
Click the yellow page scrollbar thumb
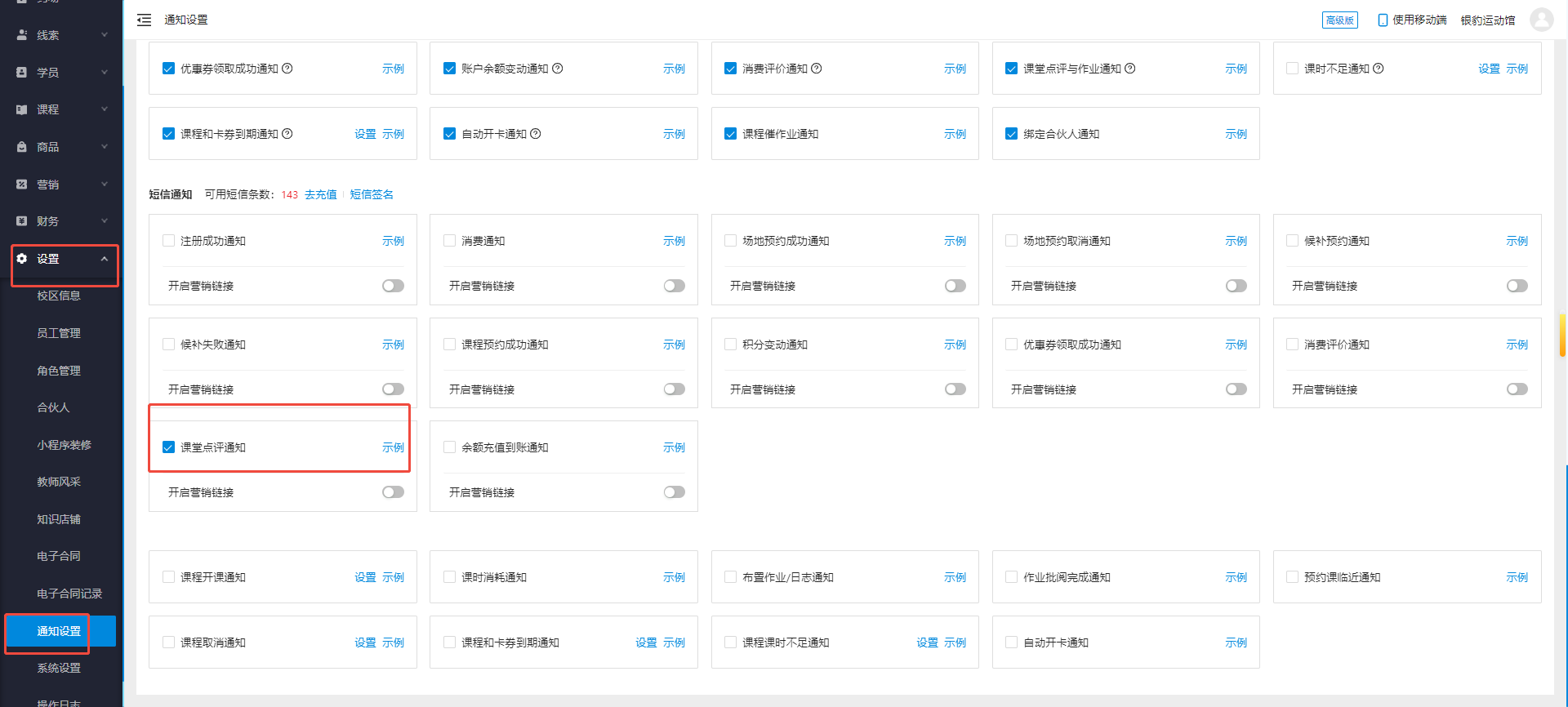[x=1562, y=336]
